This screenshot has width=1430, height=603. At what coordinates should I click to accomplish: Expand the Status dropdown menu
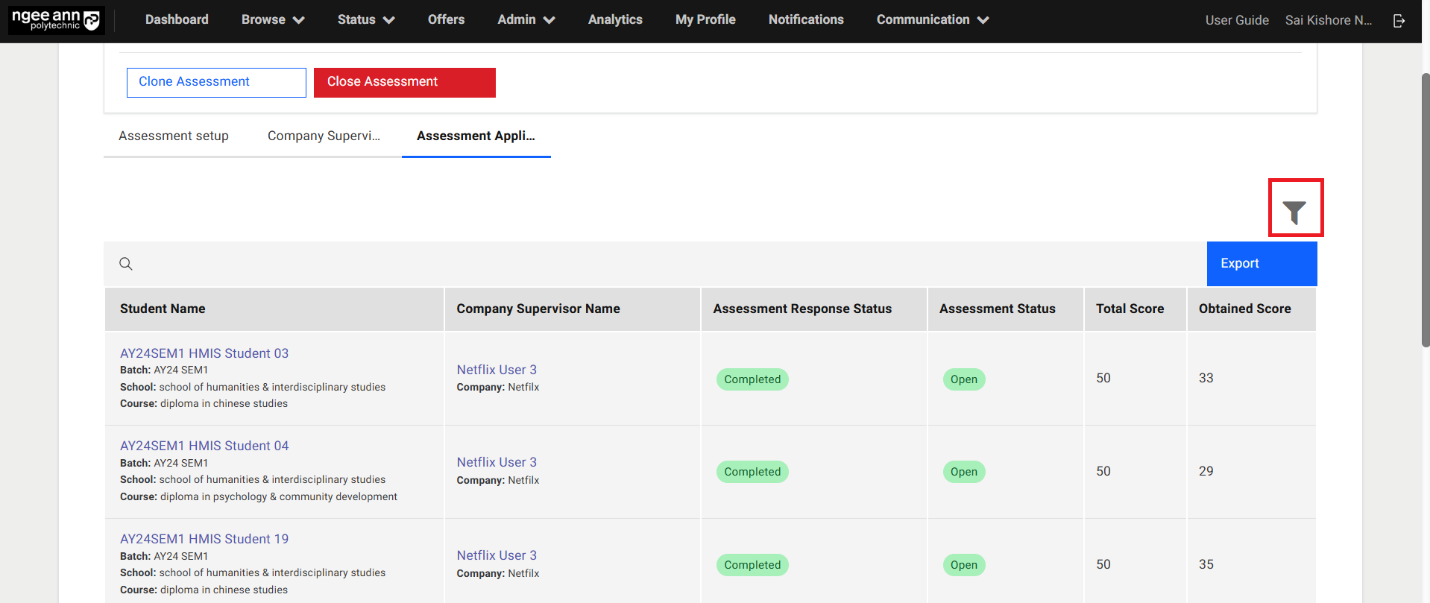point(365,20)
